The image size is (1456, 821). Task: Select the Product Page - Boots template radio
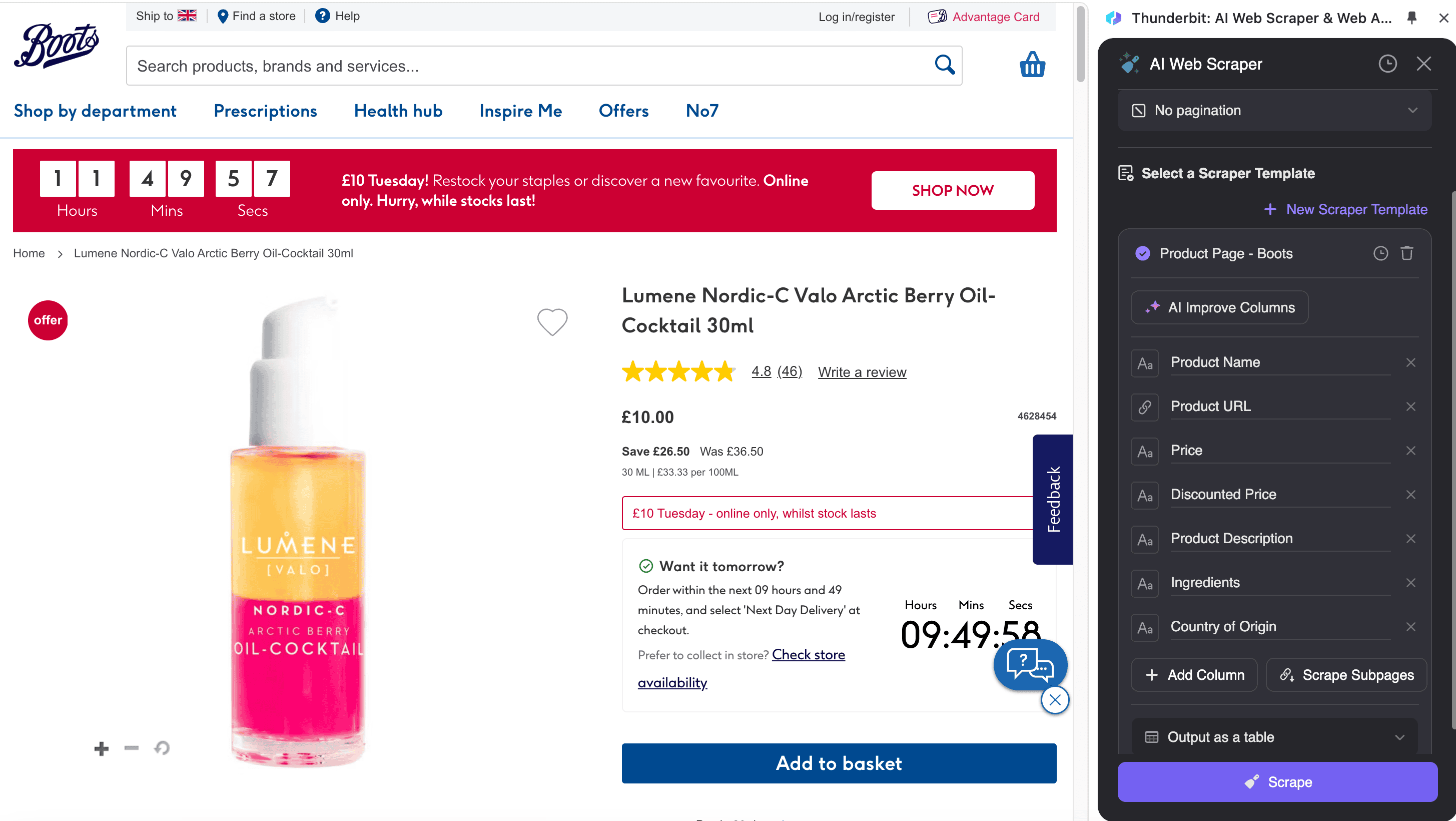[1143, 253]
